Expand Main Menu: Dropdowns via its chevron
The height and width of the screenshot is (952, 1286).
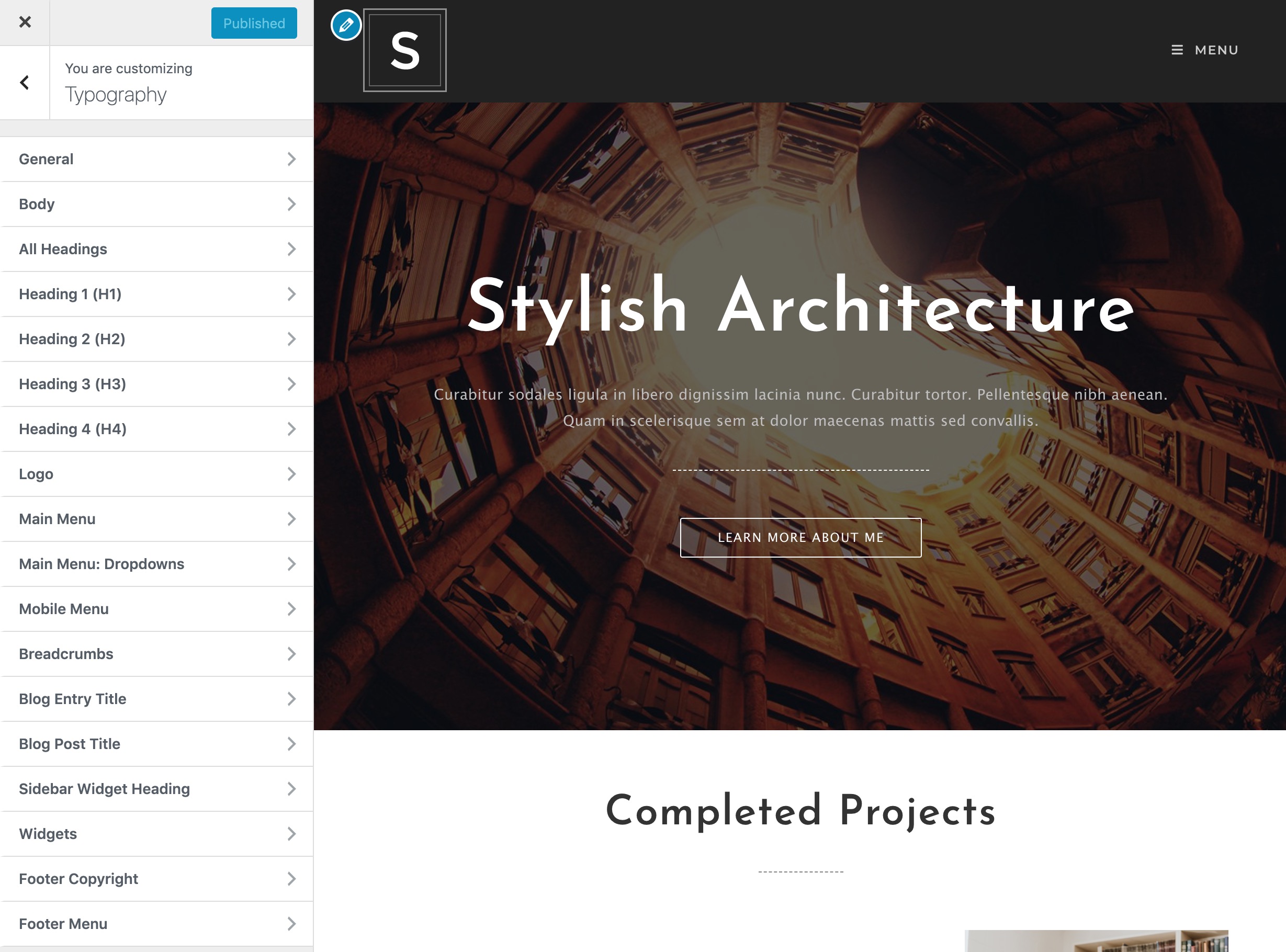pos(291,563)
